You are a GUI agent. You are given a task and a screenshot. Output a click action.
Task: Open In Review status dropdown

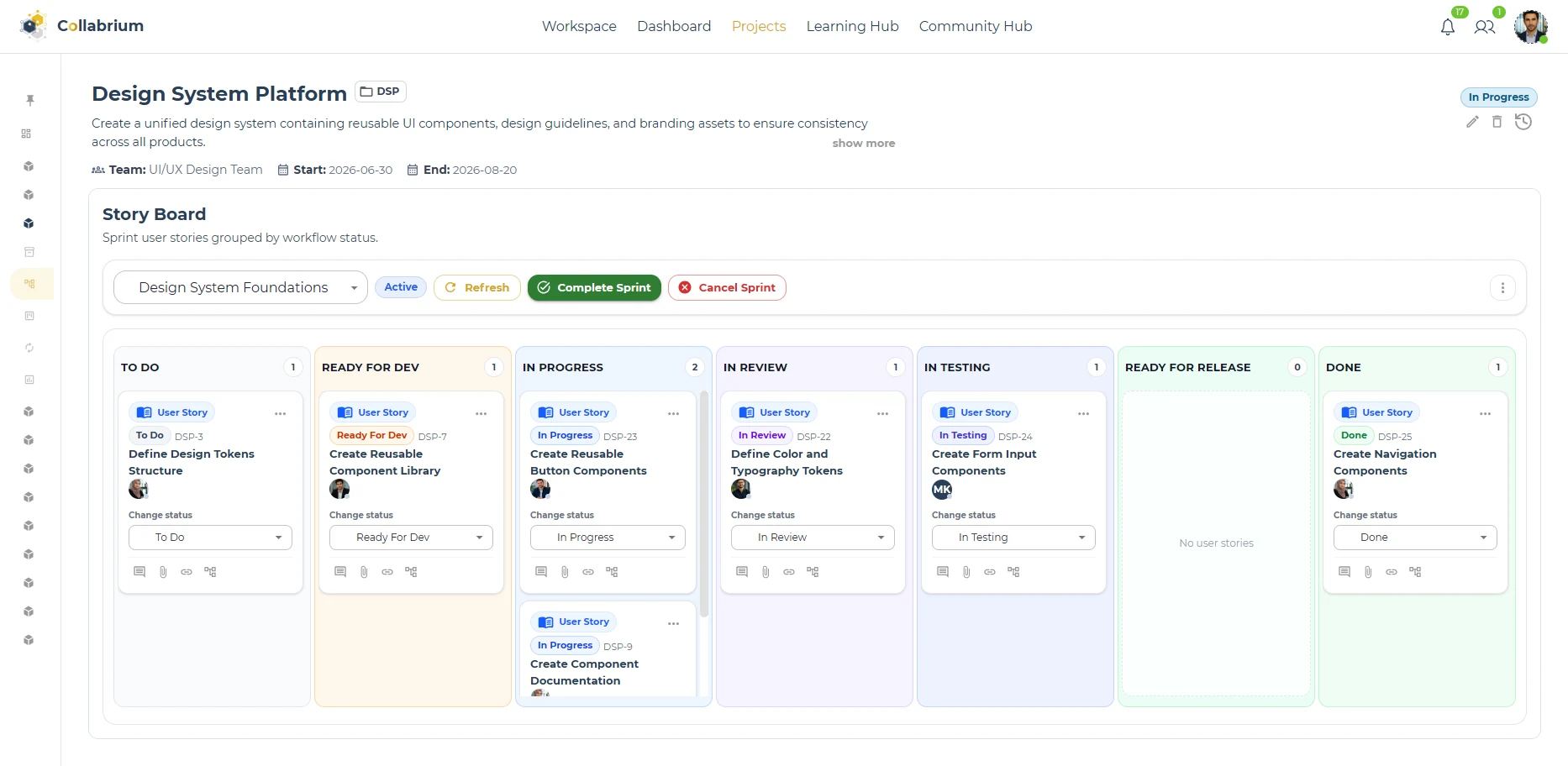[813, 538]
